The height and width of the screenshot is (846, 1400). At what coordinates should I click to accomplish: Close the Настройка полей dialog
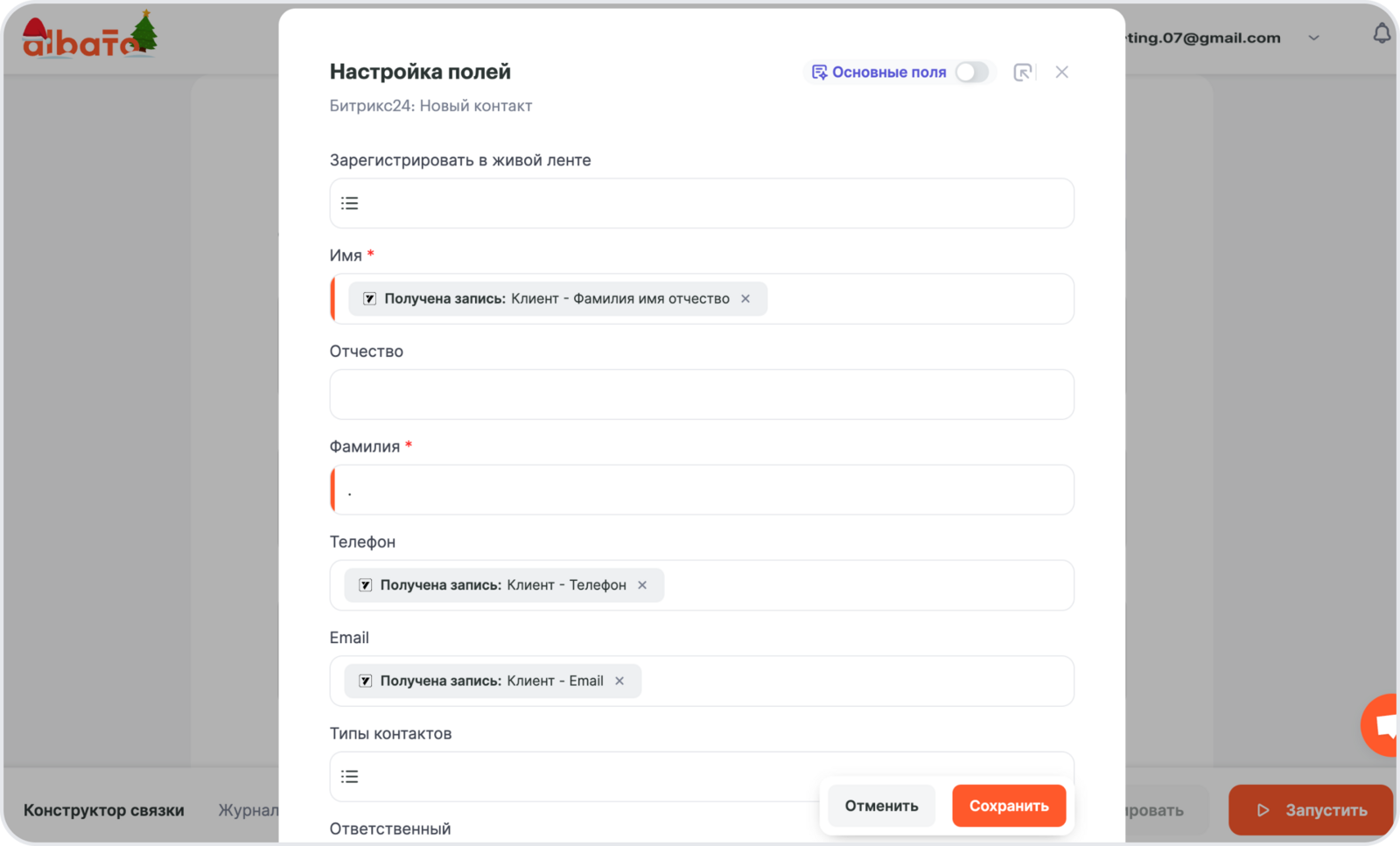pyautogui.click(x=1061, y=72)
